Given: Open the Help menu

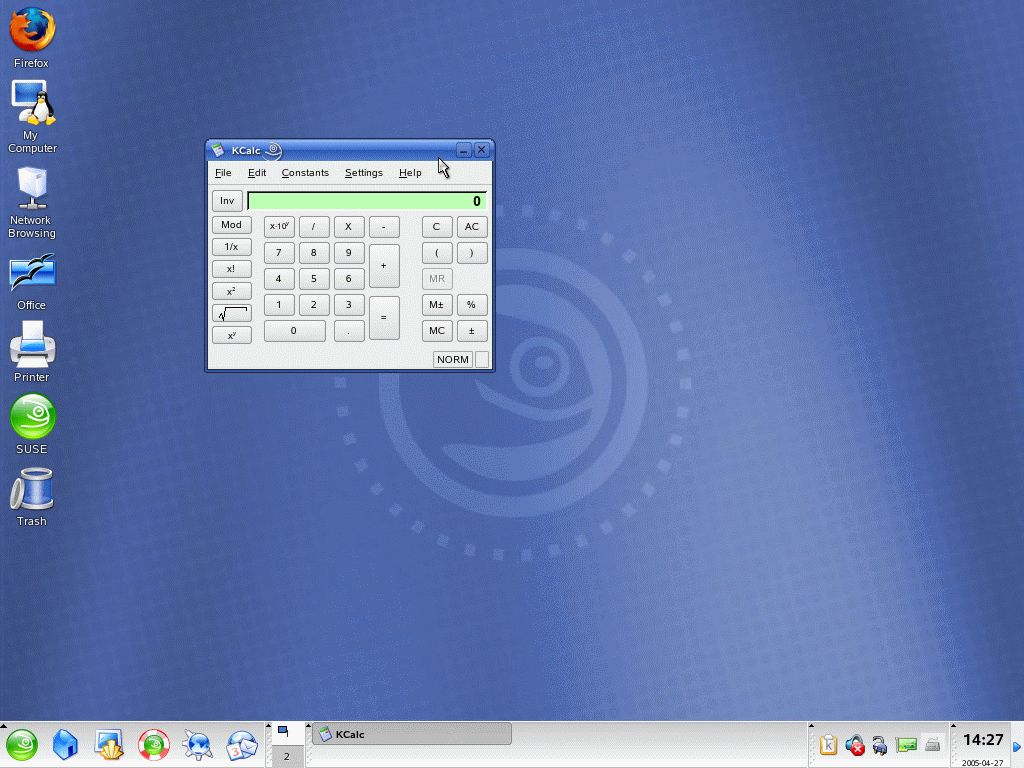Looking at the screenshot, I should (410, 173).
